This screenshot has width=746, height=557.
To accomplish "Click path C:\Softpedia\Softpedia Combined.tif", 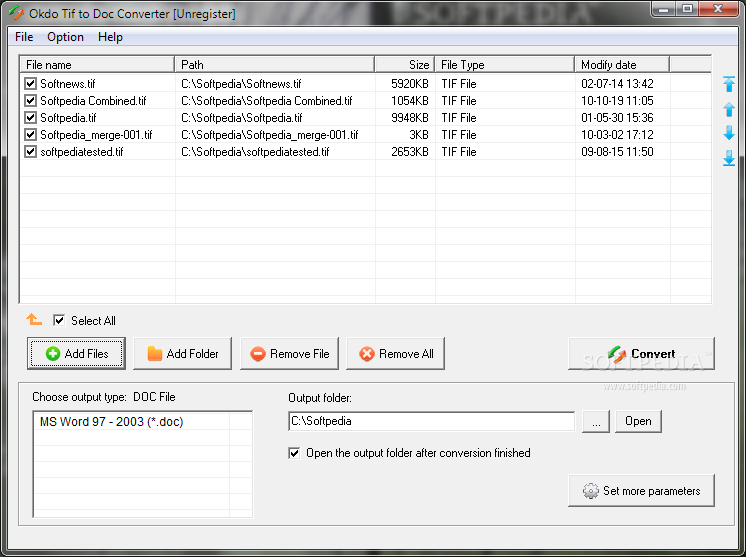I will (267, 101).
